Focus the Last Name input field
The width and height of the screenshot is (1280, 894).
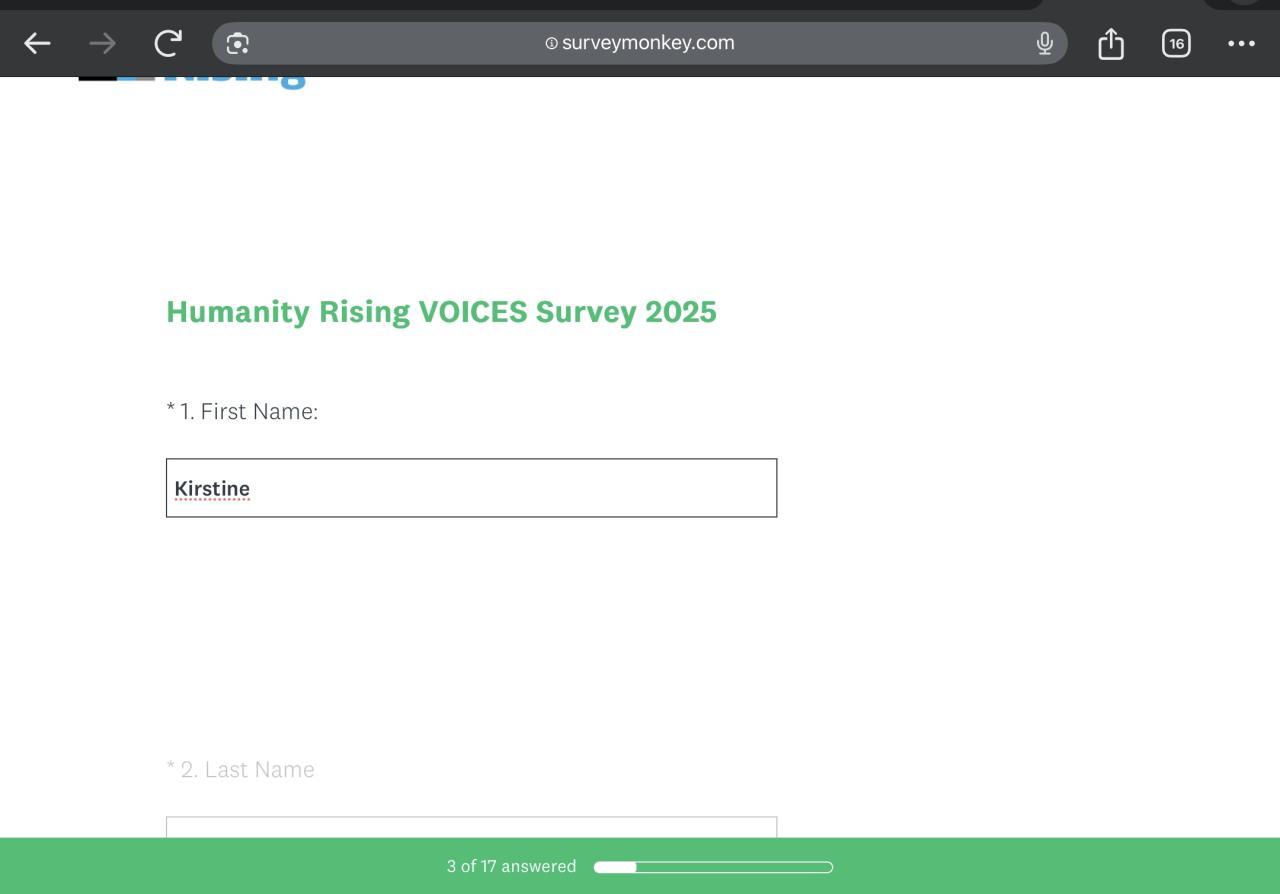[471, 827]
